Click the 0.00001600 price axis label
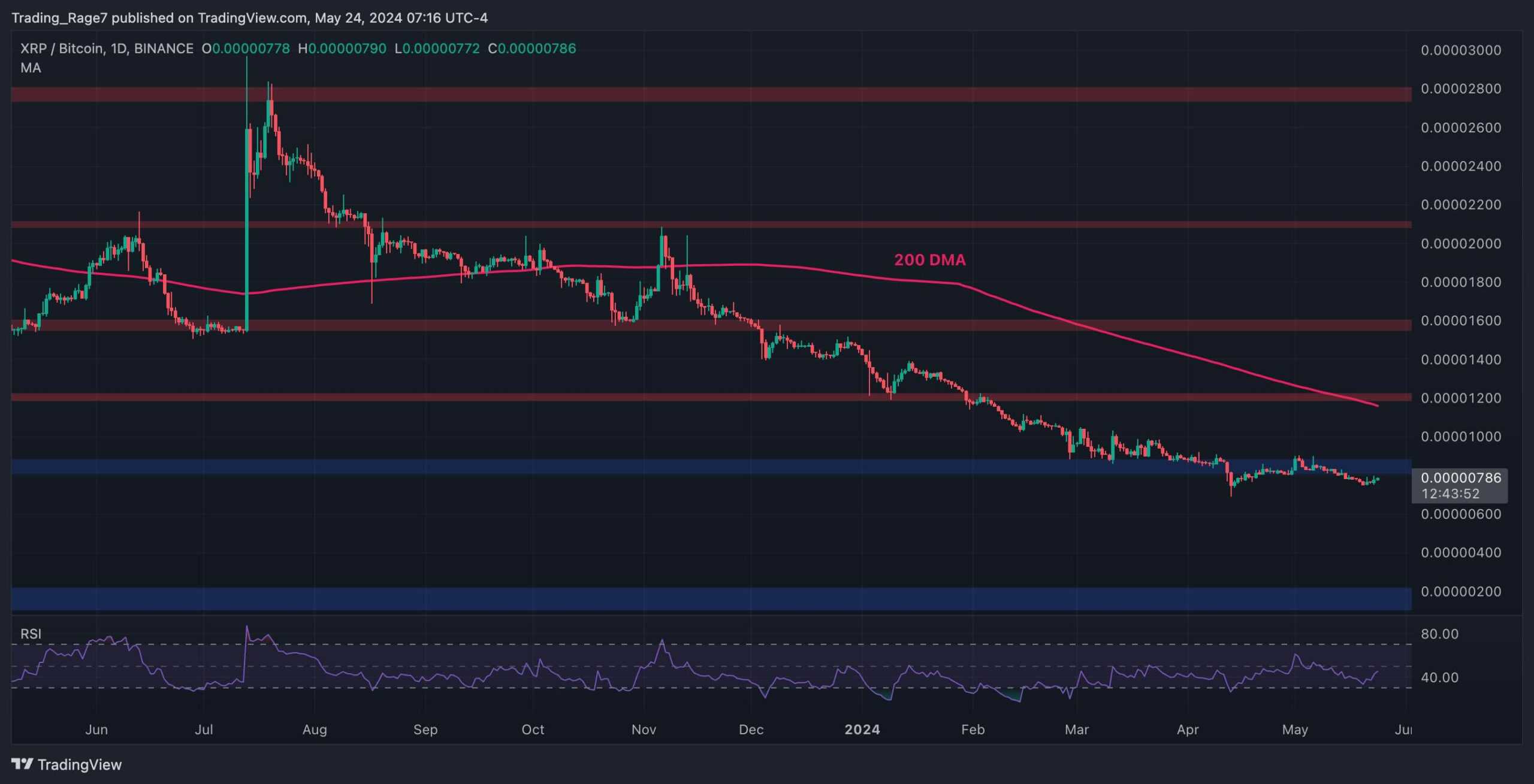Viewport: 1534px width, 784px height. click(1461, 321)
